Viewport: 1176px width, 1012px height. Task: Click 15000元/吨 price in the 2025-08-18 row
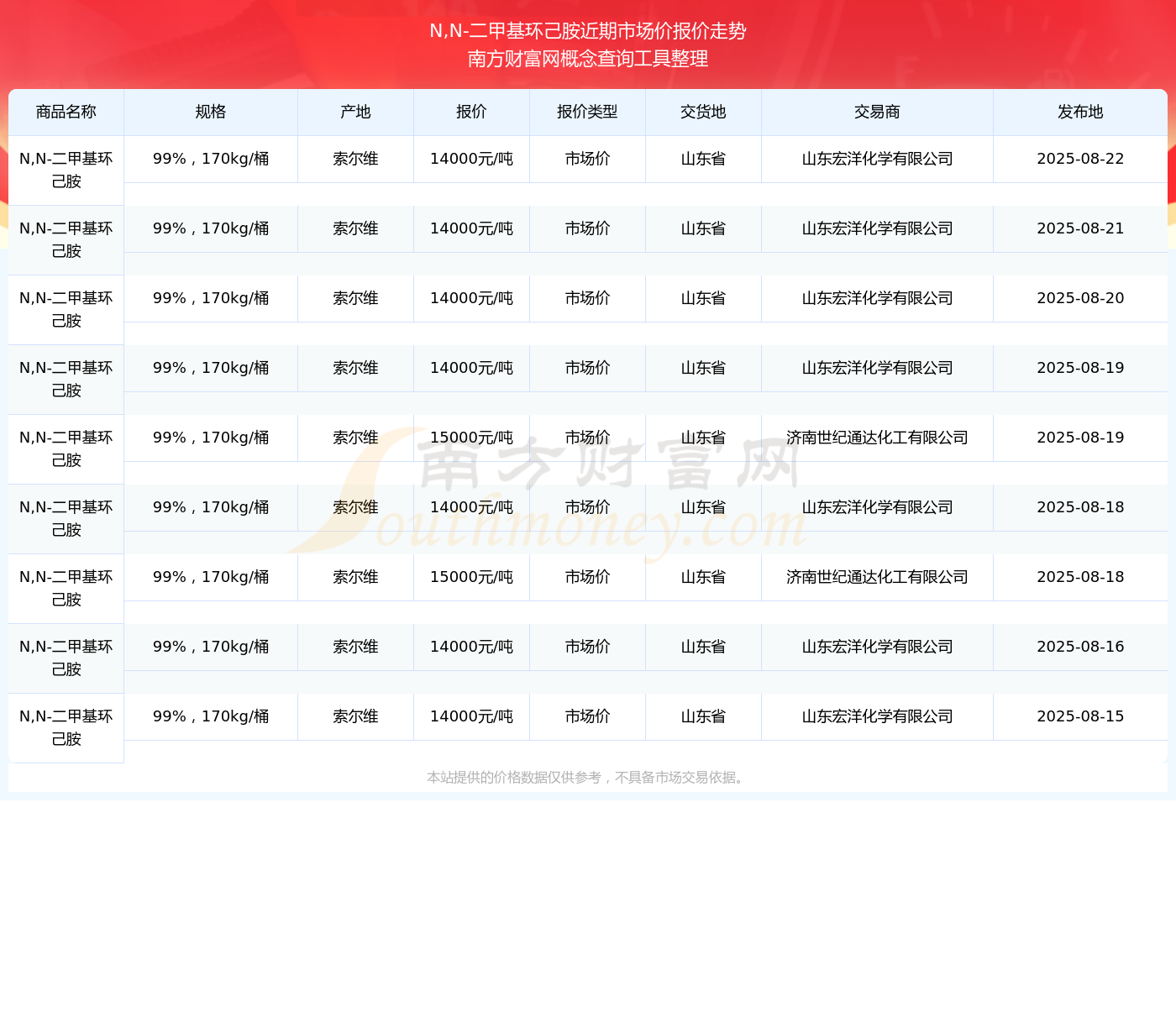click(x=471, y=577)
